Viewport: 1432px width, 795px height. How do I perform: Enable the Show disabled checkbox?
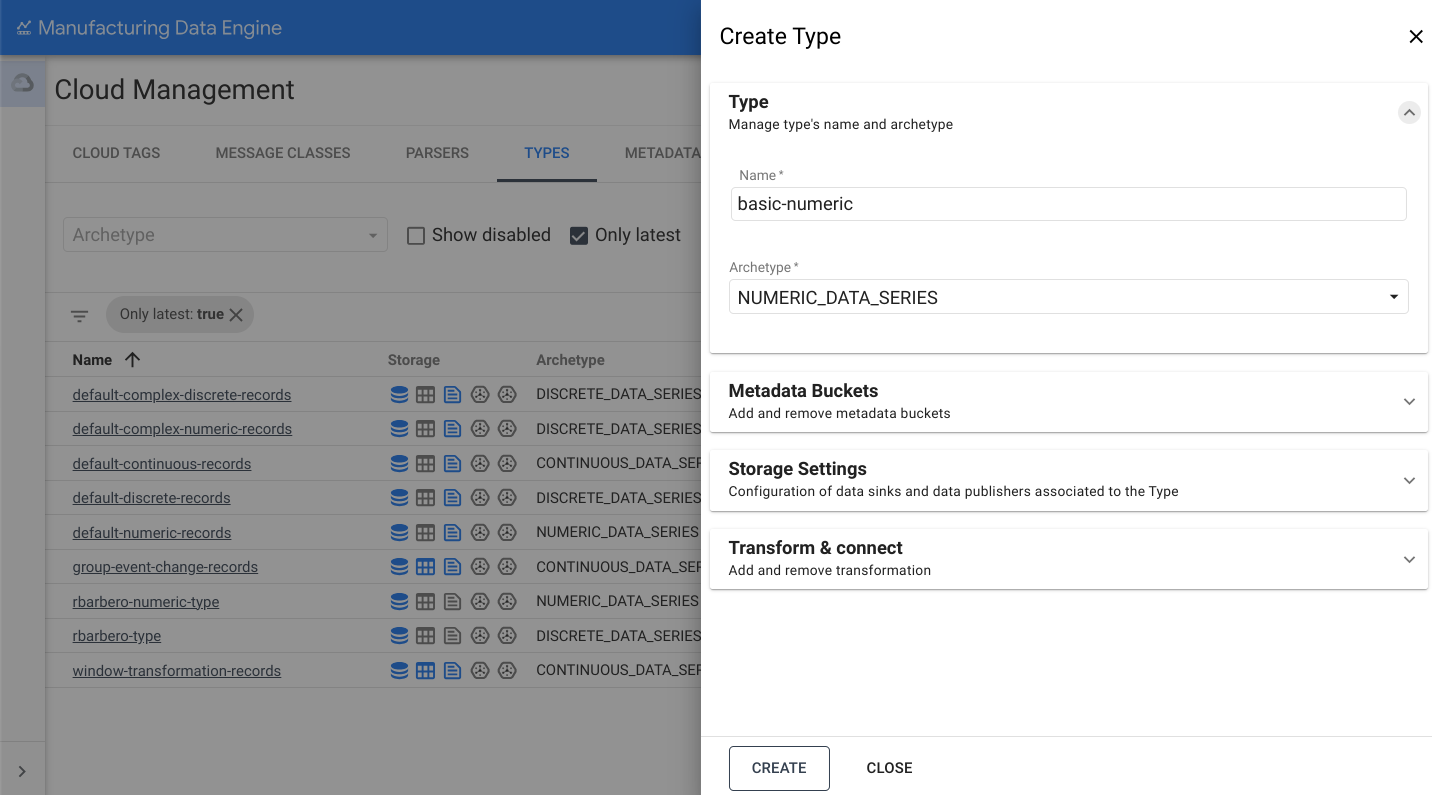tap(416, 236)
